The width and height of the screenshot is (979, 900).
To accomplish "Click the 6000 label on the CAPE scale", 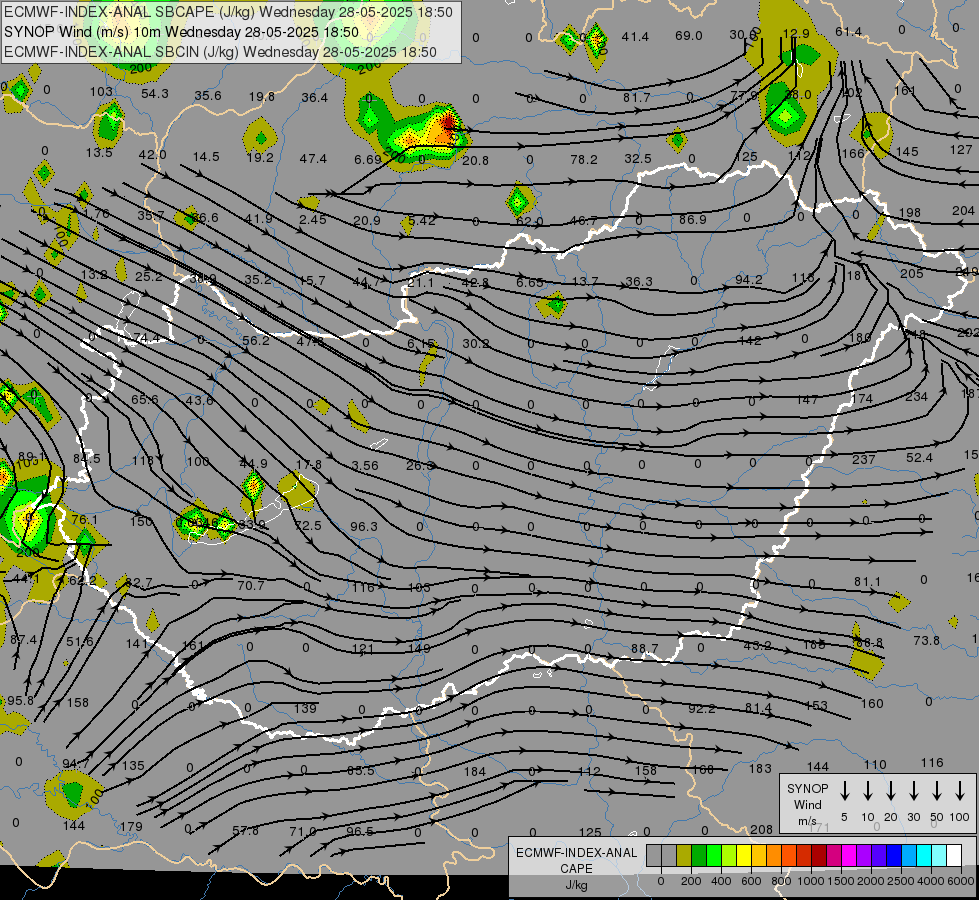I will coord(962,881).
